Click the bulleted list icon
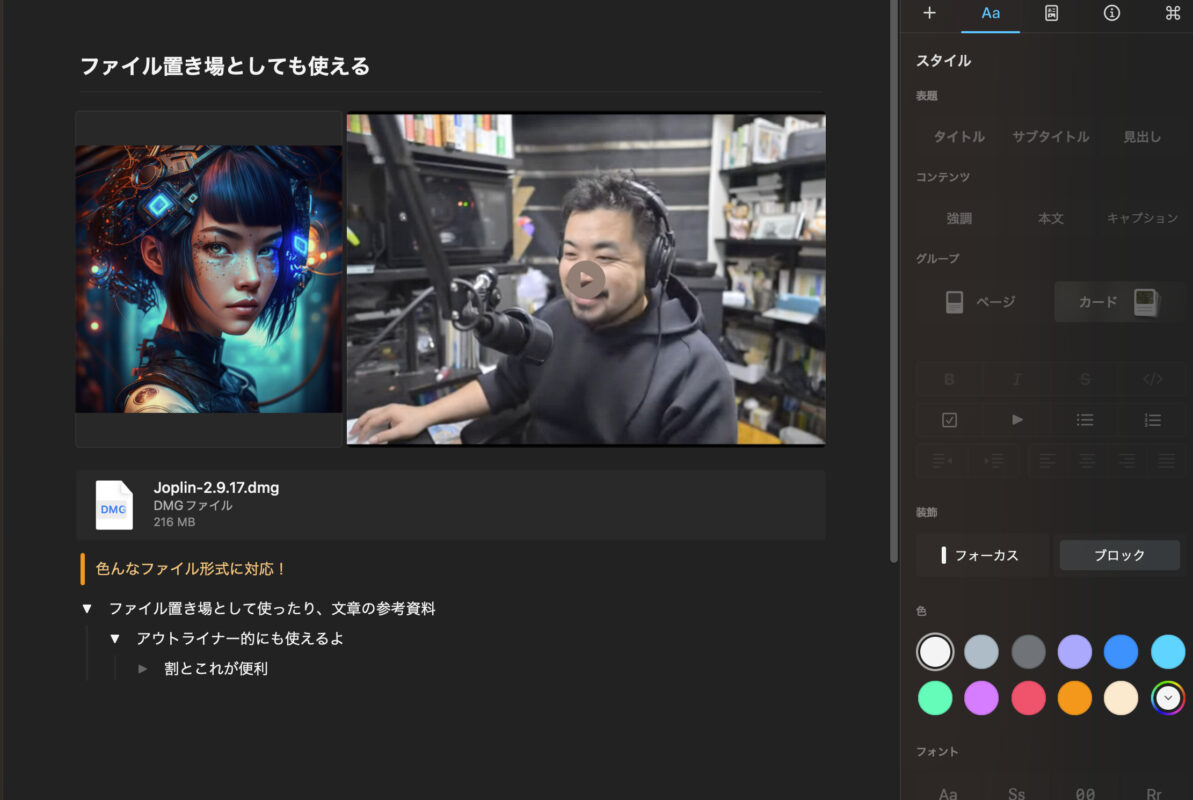Screen dimensions: 1193x800 point(1084,420)
